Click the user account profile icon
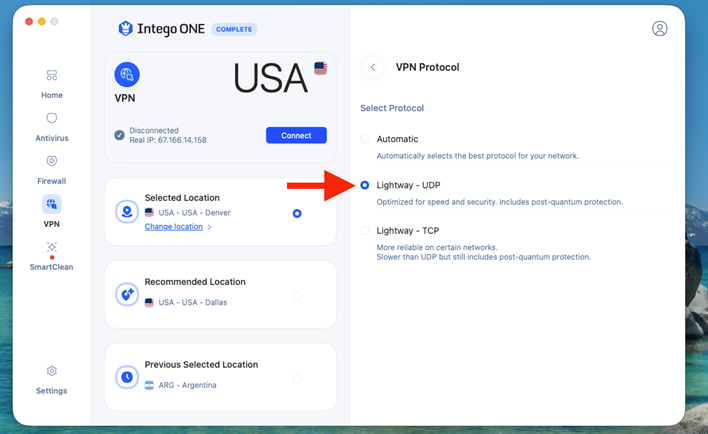 click(659, 28)
